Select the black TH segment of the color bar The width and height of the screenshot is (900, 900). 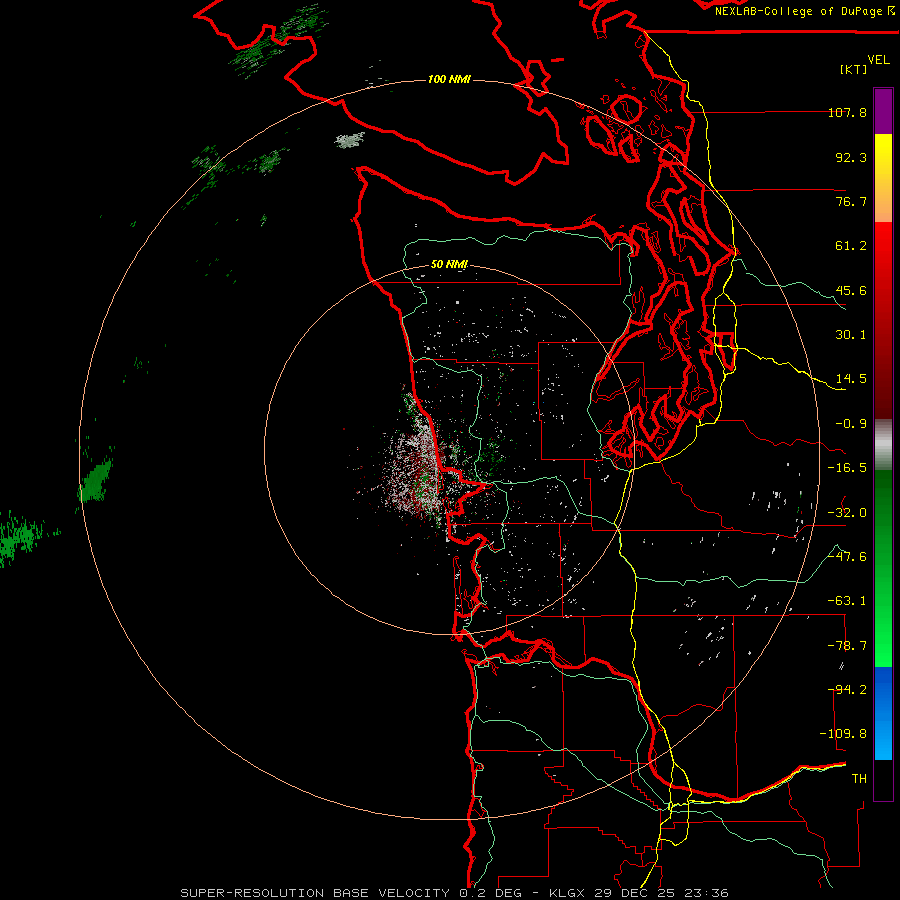click(x=883, y=780)
